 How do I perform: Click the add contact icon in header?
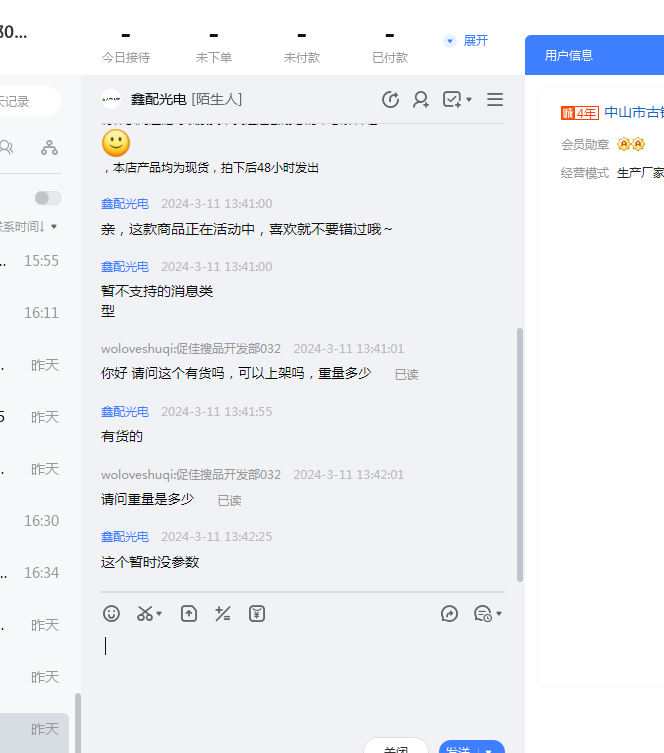(421, 99)
